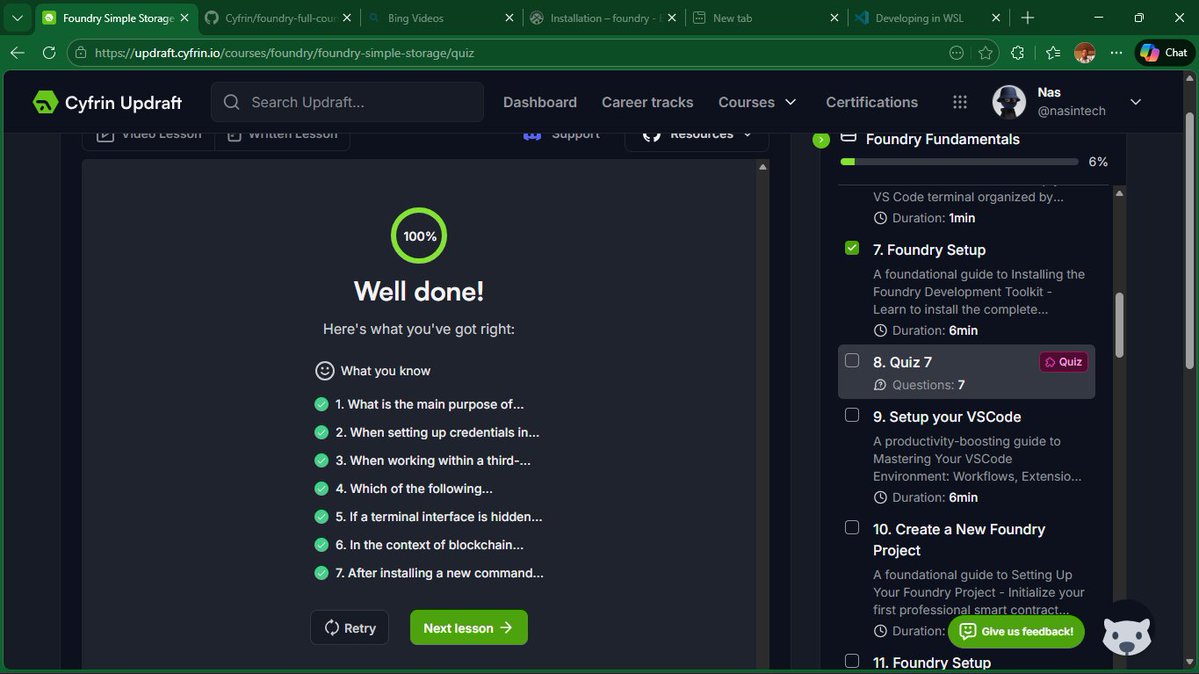Open the favorites list icon
Image resolution: width=1199 pixels, height=674 pixels.
tap(1053, 53)
